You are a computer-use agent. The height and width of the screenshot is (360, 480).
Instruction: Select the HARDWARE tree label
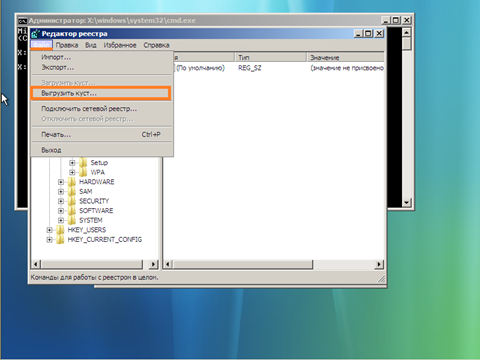[x=97, y=182]
